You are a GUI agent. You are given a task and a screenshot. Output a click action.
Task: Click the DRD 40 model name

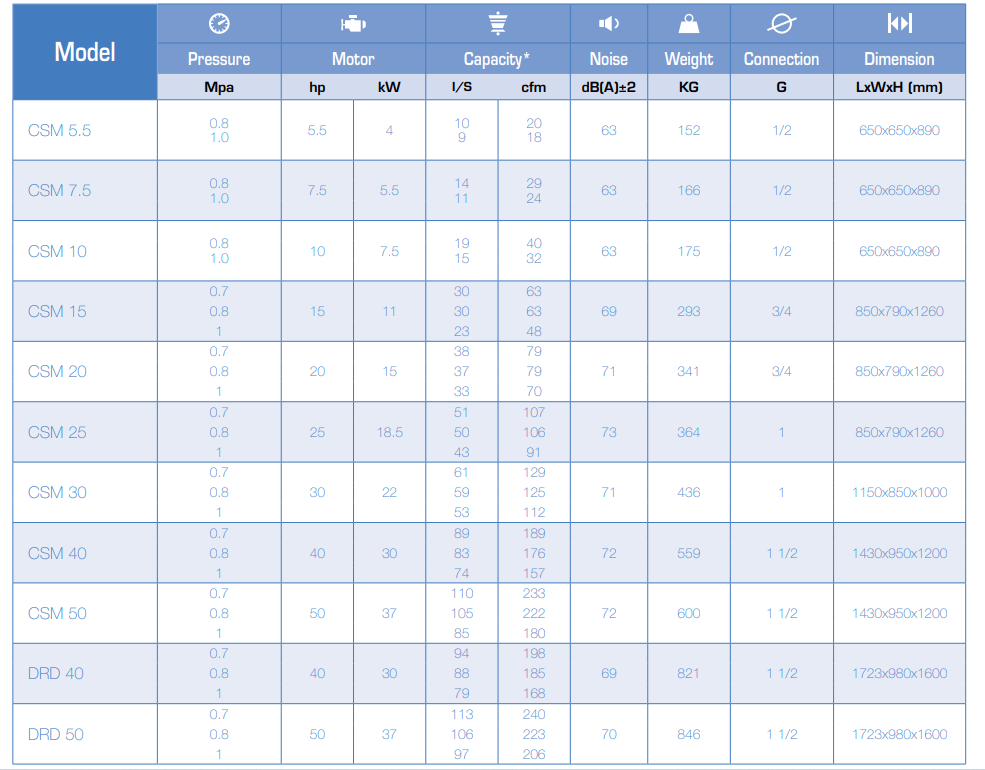coord(56,673)
